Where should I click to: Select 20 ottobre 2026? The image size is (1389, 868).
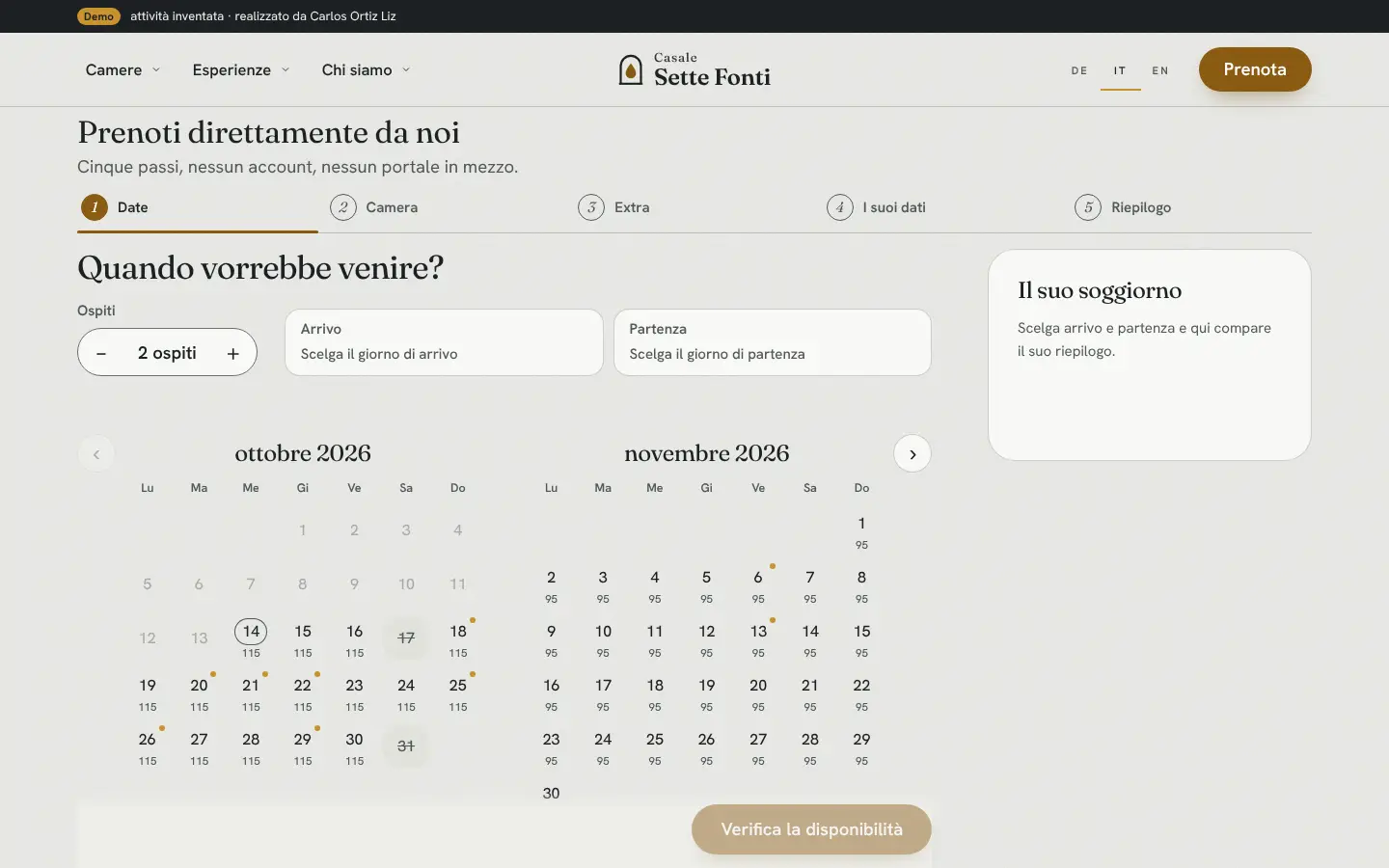[200, 692]
